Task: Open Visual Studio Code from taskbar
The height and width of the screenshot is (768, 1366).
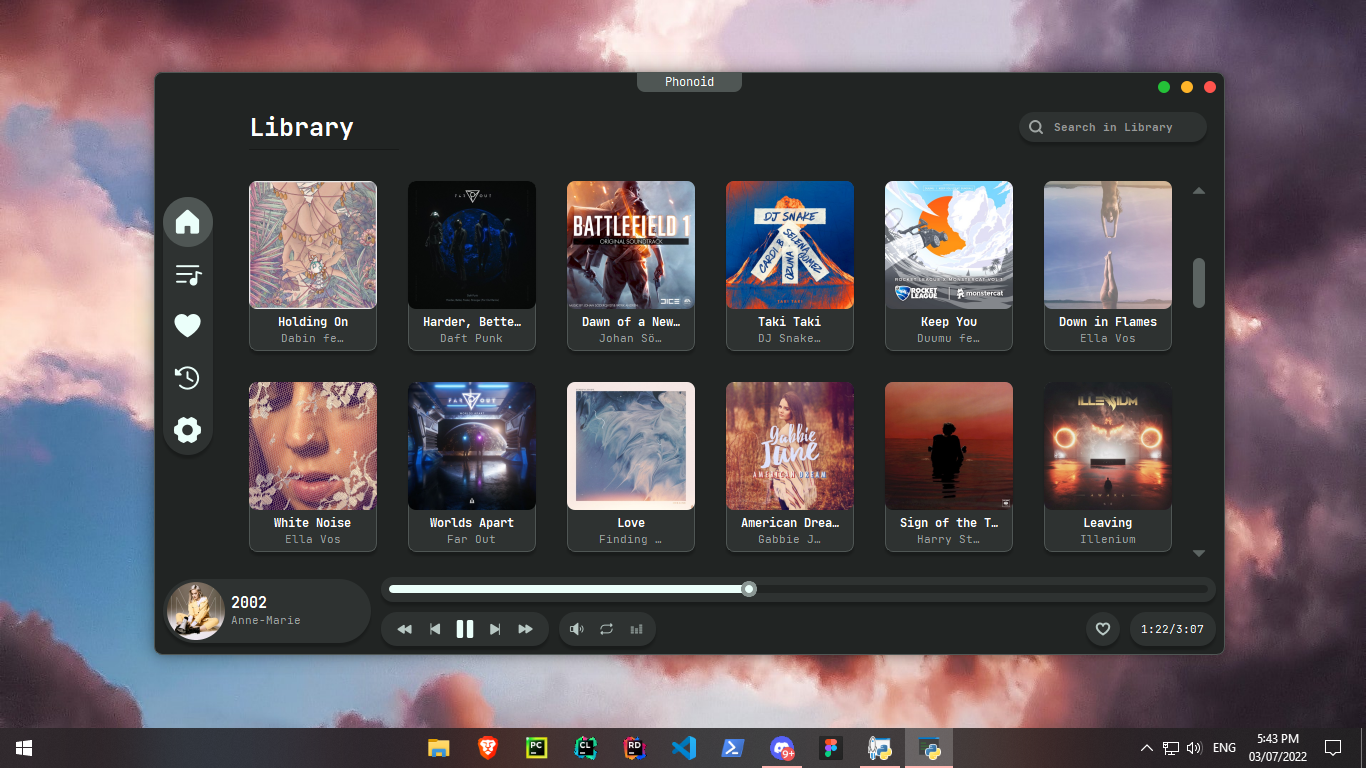Action: (683, 748)
